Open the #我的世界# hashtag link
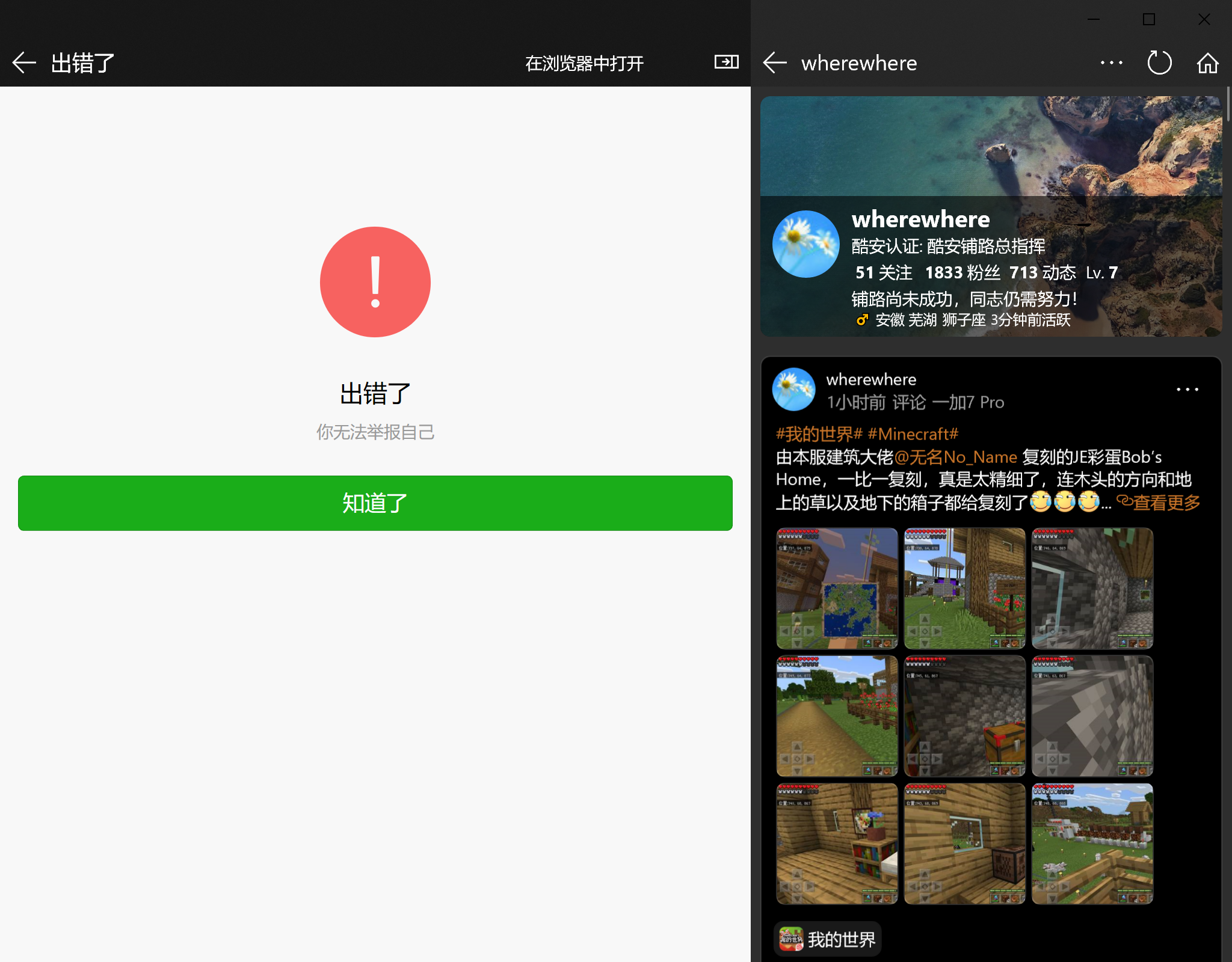 coord(819,434)
